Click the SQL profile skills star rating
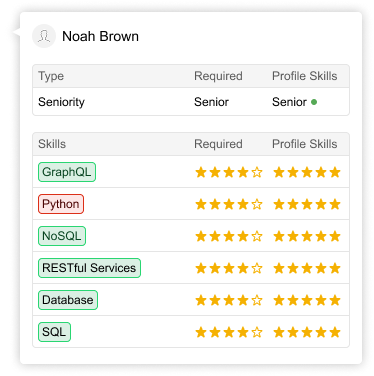 307,332
